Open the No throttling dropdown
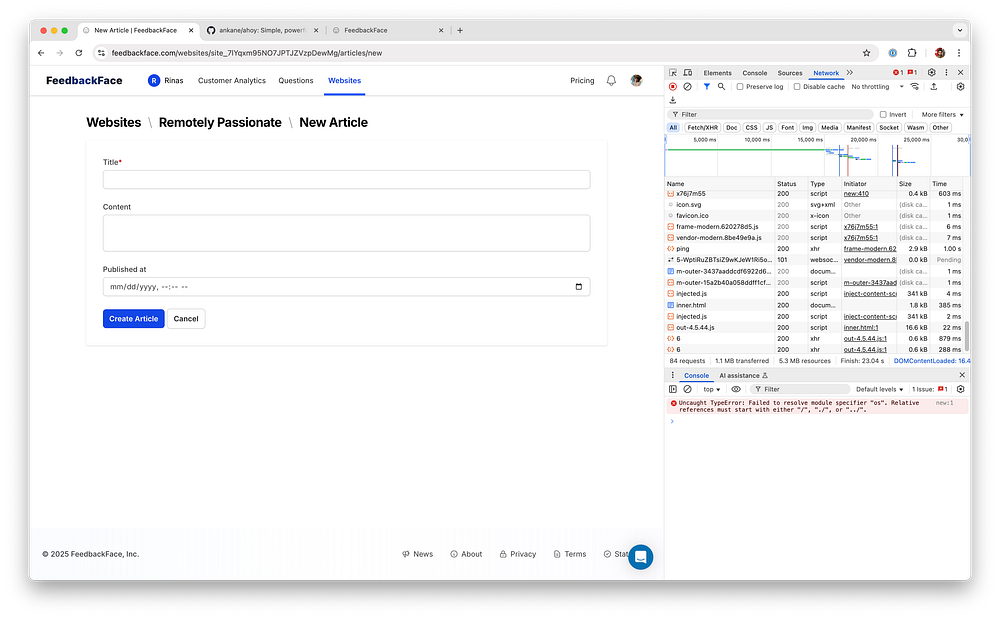Viewport: 1000px width, 619px height. click(x=878, y=87)
